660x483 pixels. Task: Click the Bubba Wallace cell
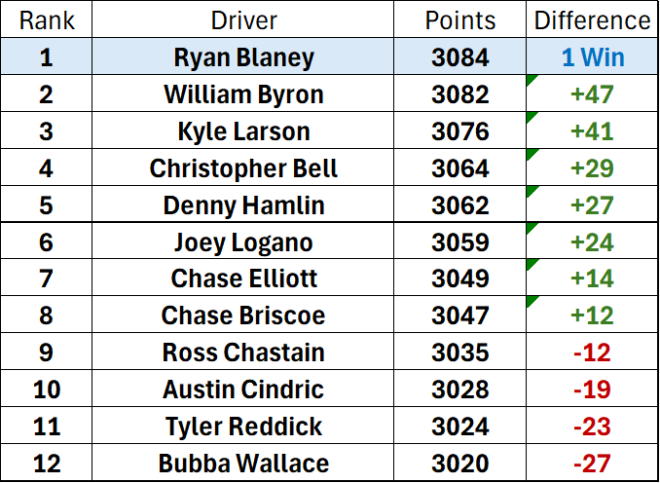[244, 463]
